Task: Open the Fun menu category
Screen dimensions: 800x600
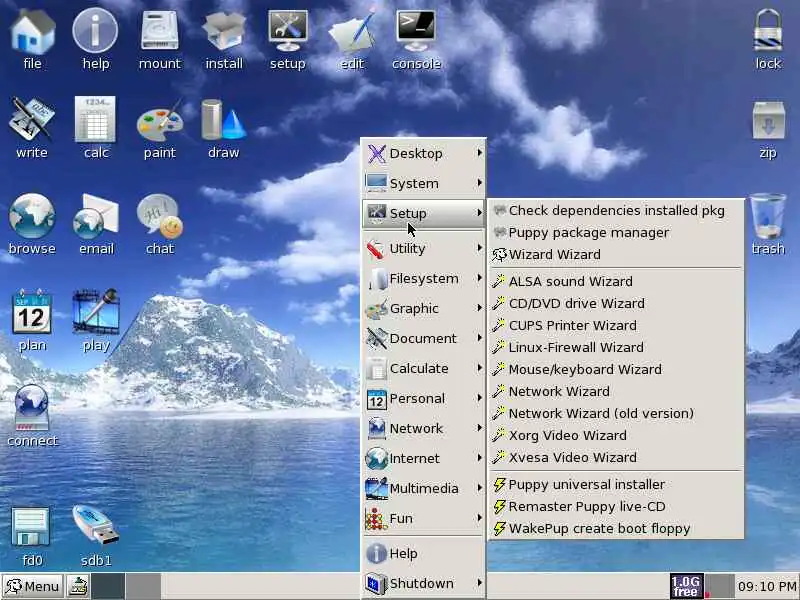Action: [x=424, y=518]
